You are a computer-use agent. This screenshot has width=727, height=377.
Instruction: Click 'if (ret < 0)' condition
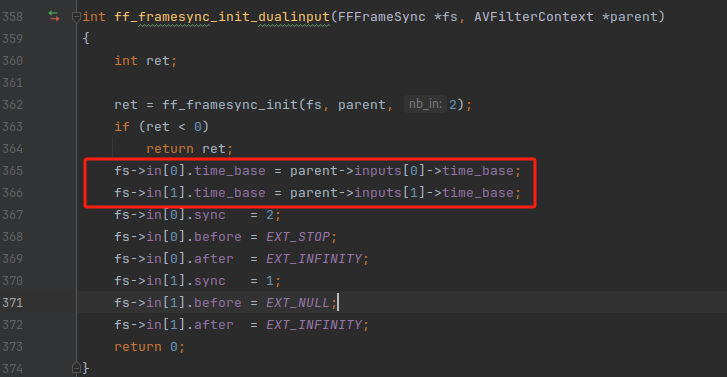pyautogui.click(x=162, y=127)
